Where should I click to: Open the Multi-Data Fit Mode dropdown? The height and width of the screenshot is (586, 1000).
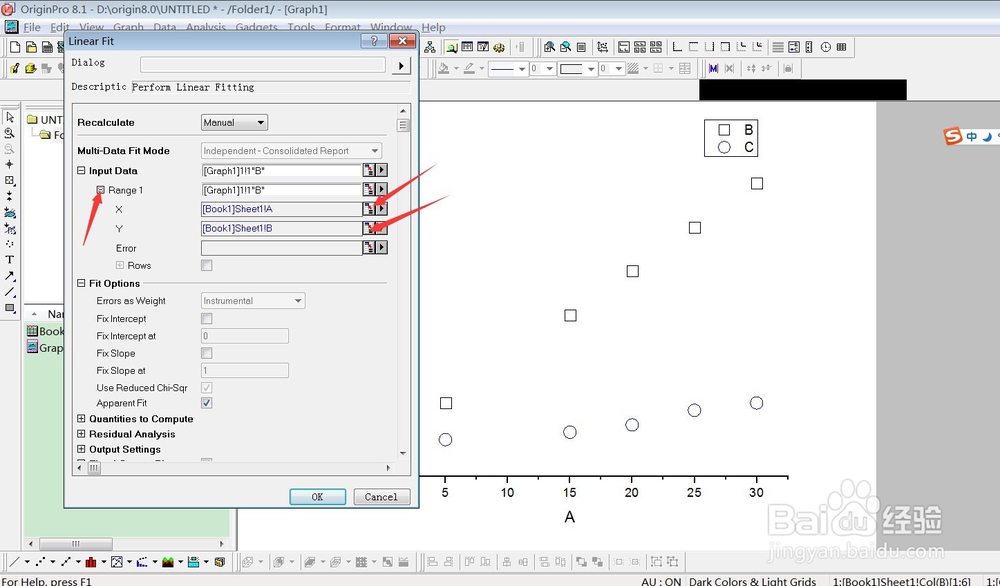coord(291,150)
